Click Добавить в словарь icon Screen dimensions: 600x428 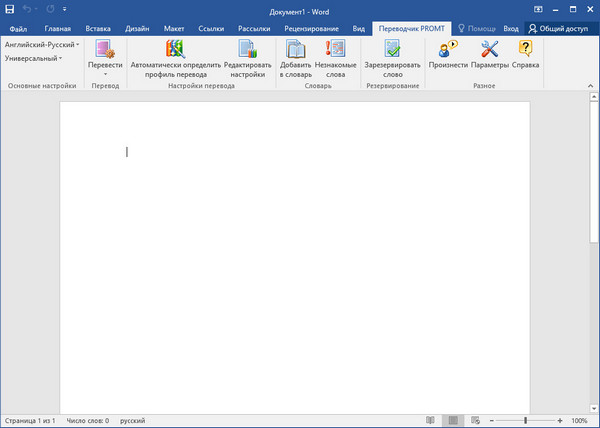click(296, 49)
